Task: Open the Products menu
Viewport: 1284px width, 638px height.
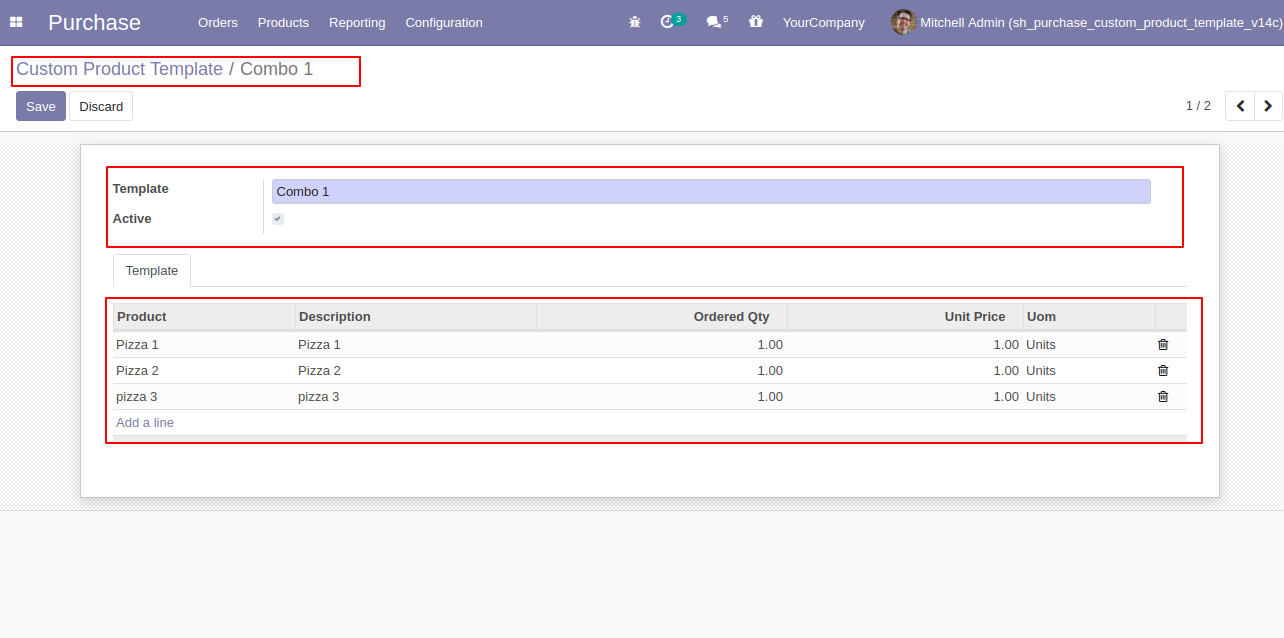Action: tap(283, 22)
